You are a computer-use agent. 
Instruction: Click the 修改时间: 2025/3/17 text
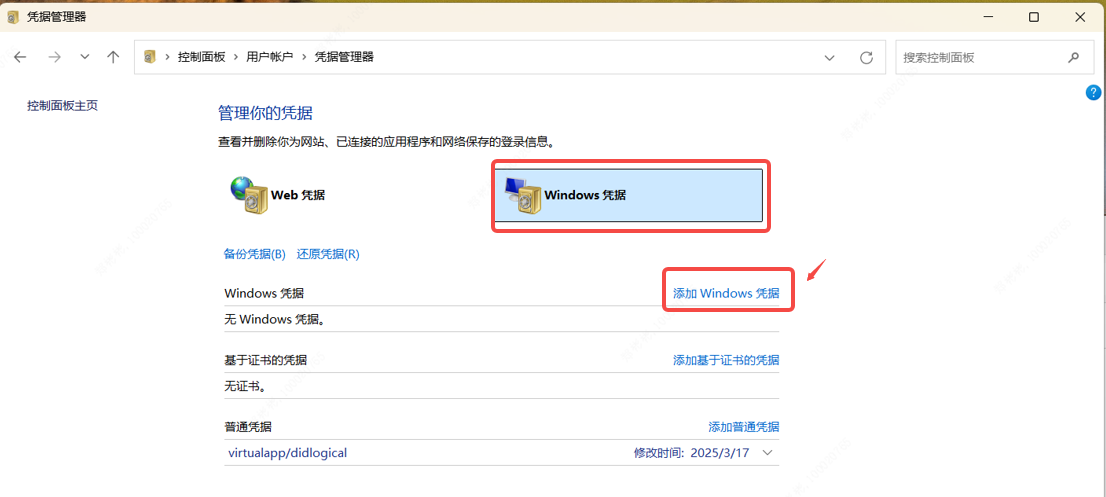(691, 453)
